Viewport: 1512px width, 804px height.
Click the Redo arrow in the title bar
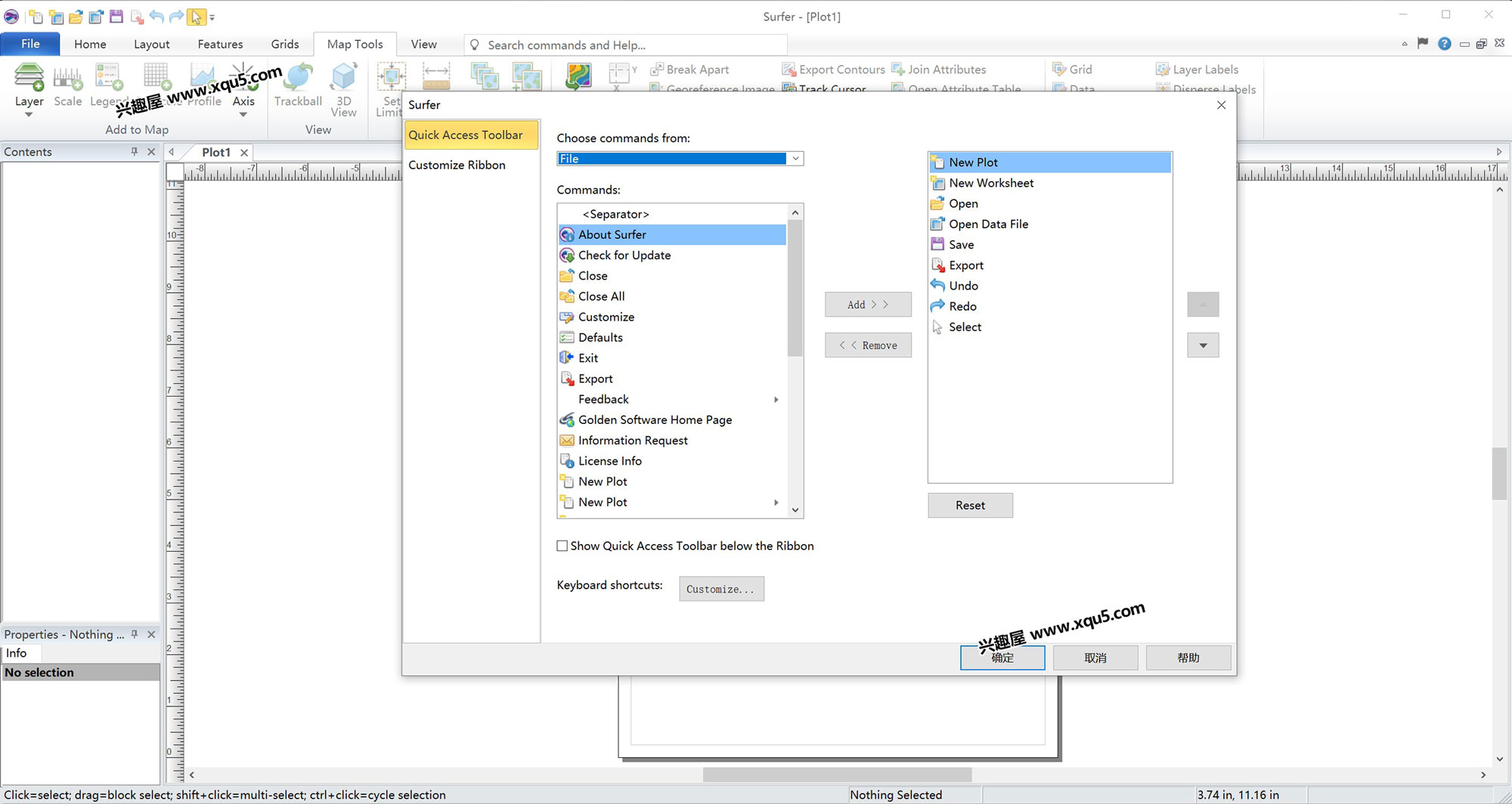(x=176, y=16)
